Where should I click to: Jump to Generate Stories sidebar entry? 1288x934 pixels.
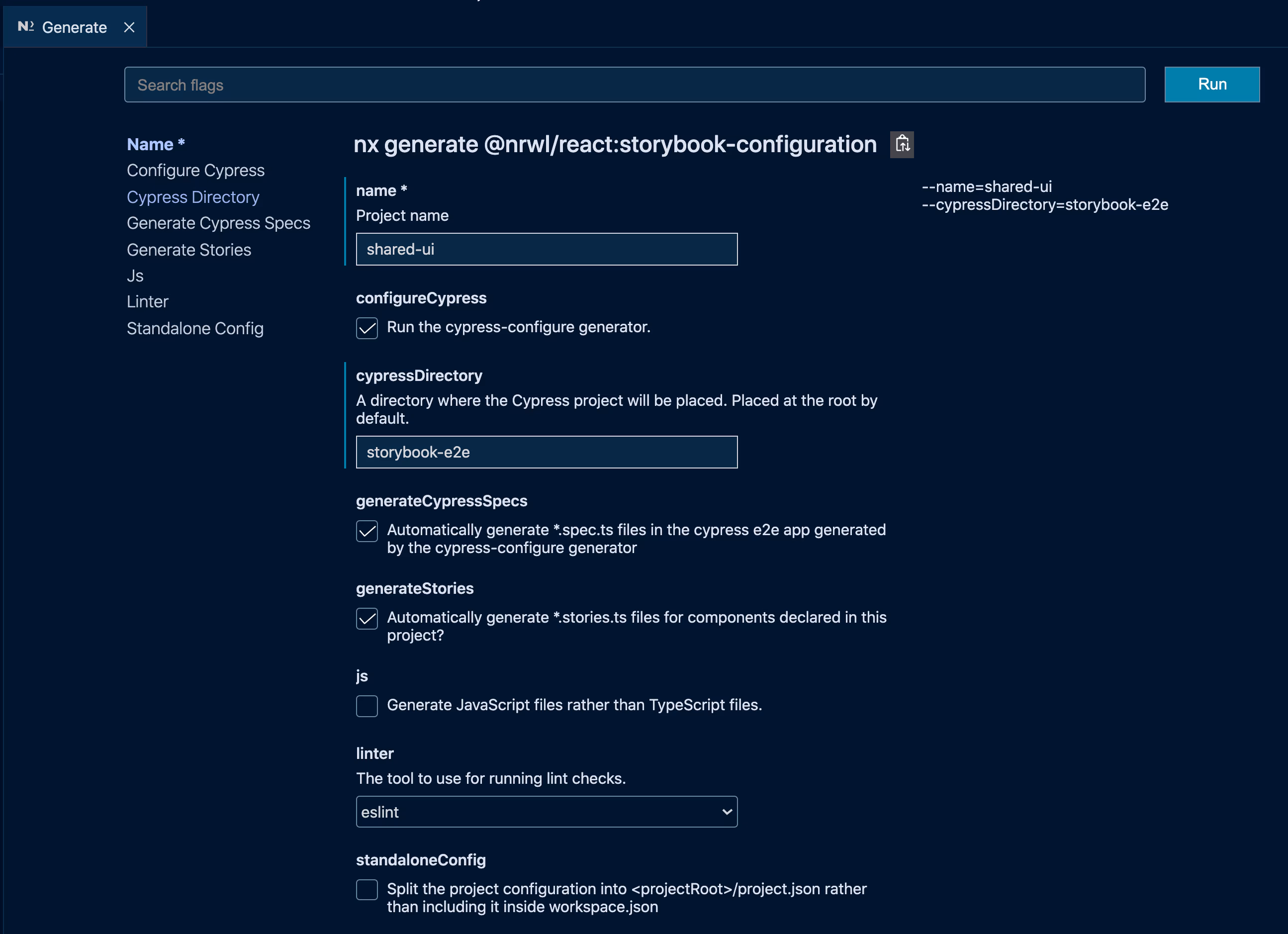(188, 250)
